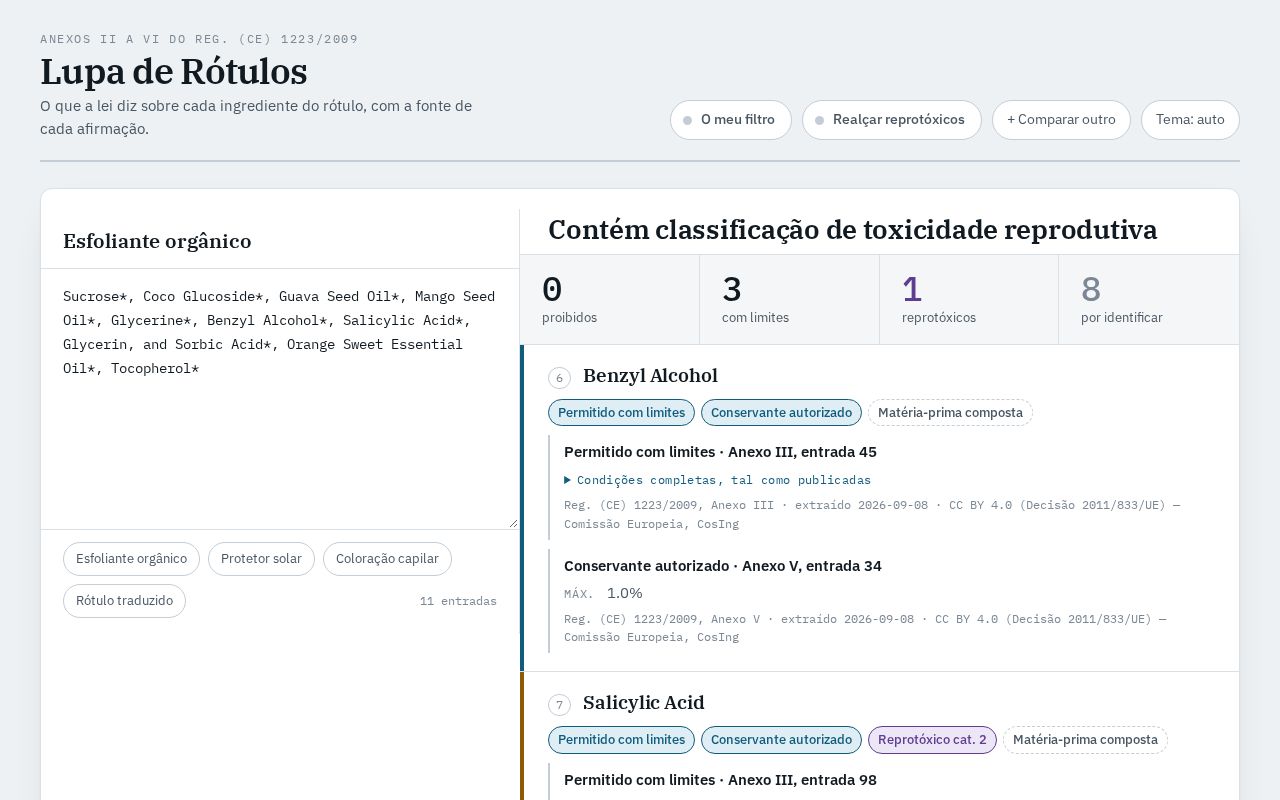The width and height of the screenshot is (1280, 800).
Task: Click the 'Salicylic Acid' heading
Action: tap(644, 703)
